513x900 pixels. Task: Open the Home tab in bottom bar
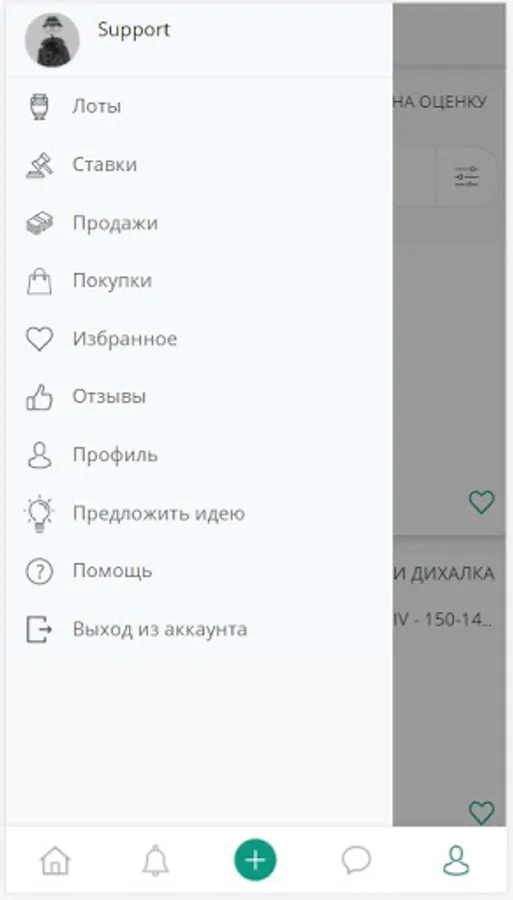tap(55, 860)
